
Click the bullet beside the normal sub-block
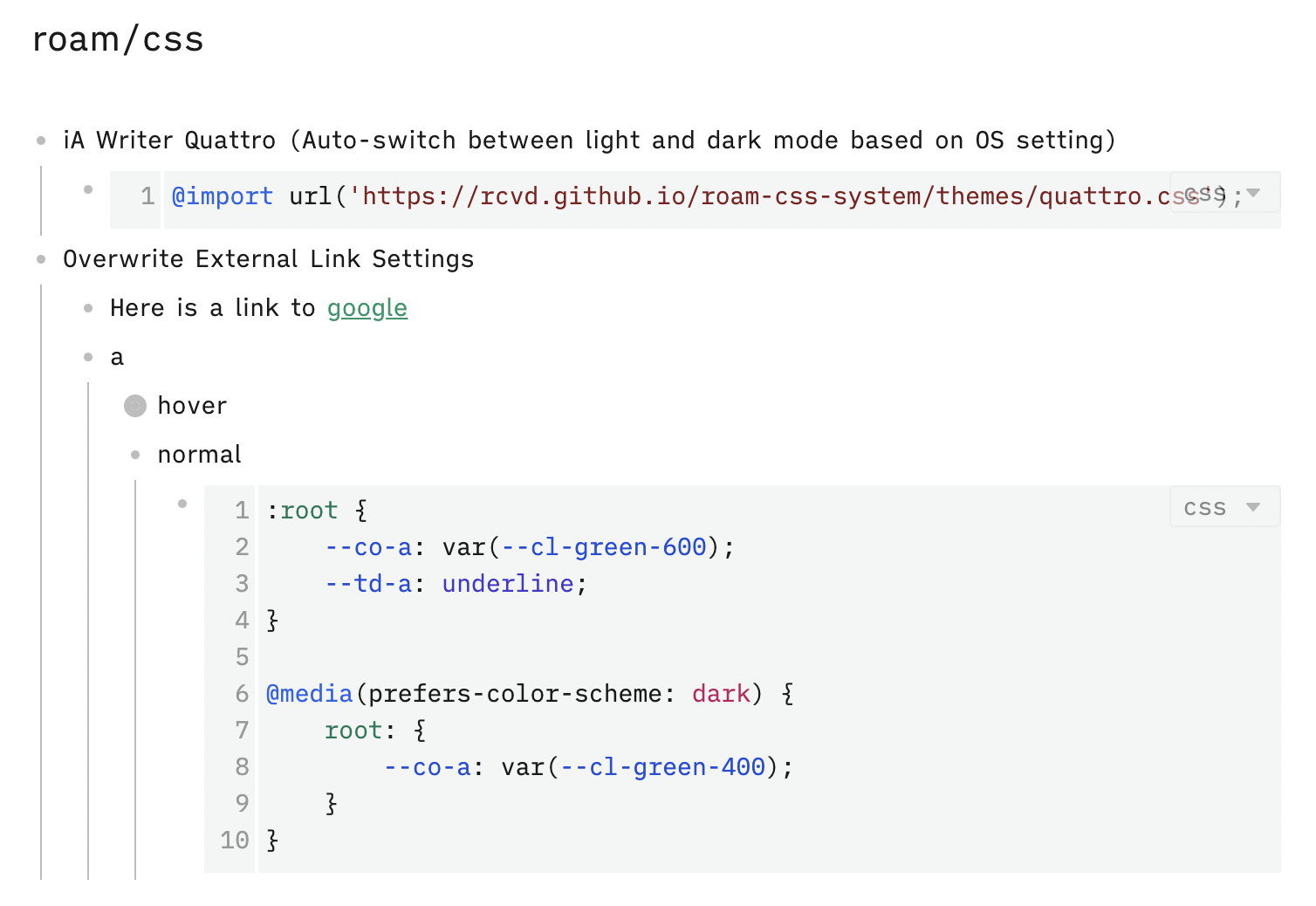[135, 454]
